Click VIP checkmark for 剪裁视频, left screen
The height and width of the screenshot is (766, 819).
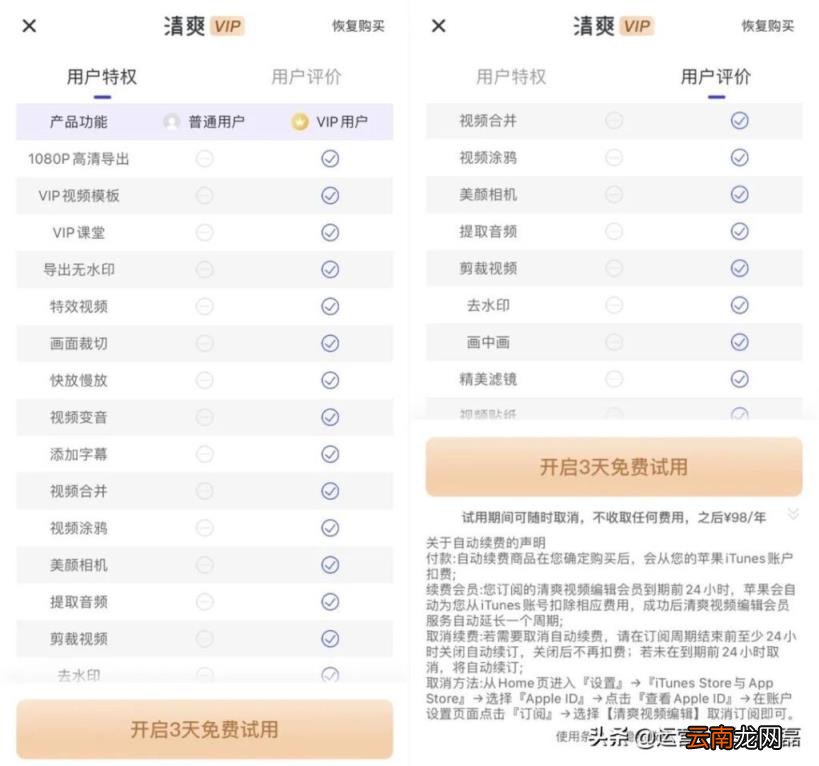pos(330,639)
